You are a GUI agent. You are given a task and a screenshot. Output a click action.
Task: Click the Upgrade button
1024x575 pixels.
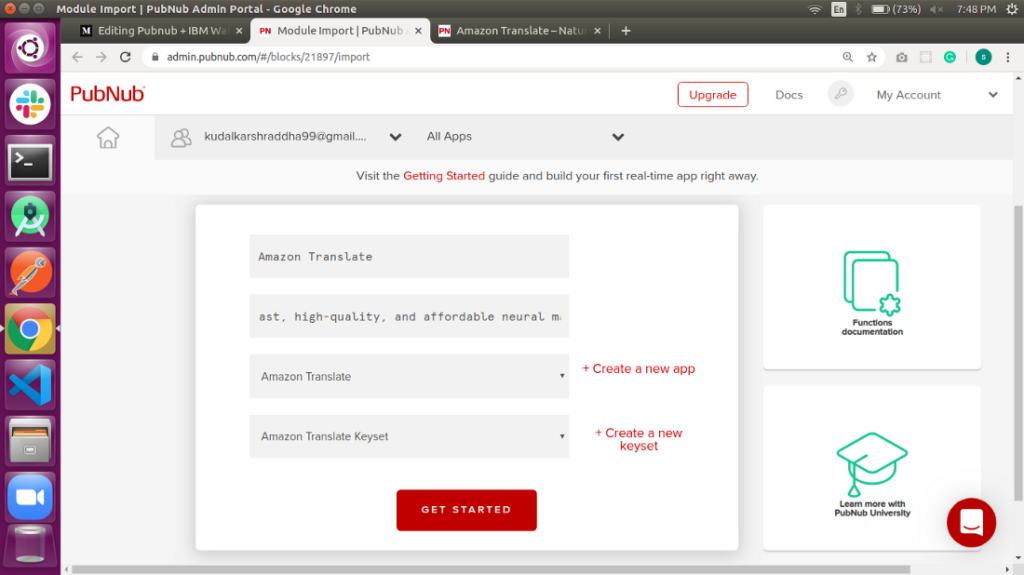pos(712,95)
